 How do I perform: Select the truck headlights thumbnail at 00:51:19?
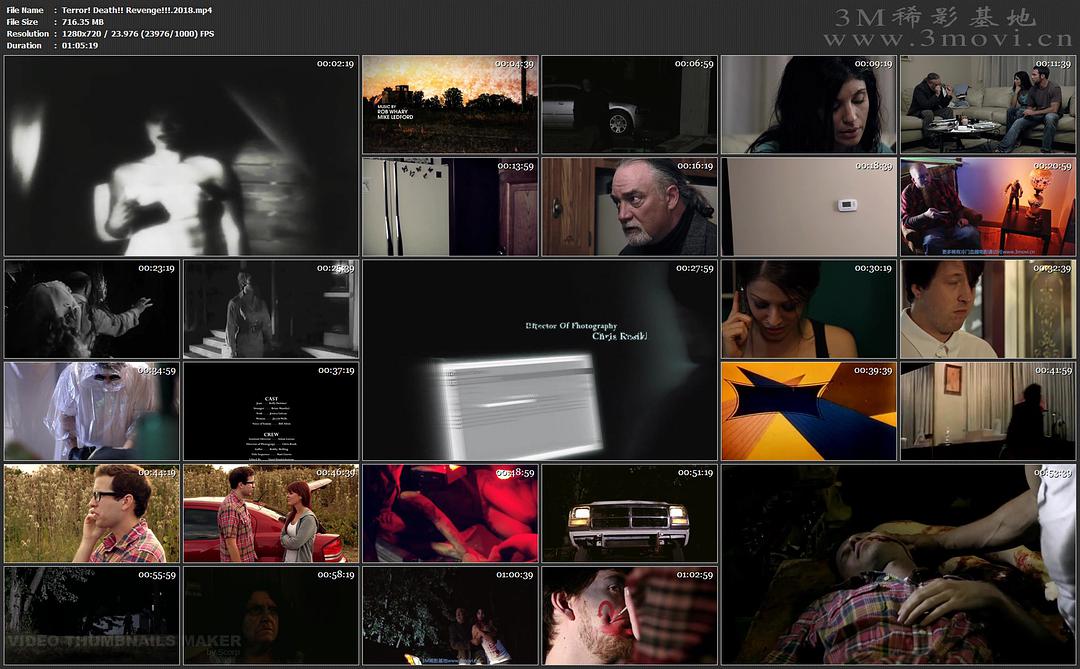pyautogui.click(x=629, y=514)
